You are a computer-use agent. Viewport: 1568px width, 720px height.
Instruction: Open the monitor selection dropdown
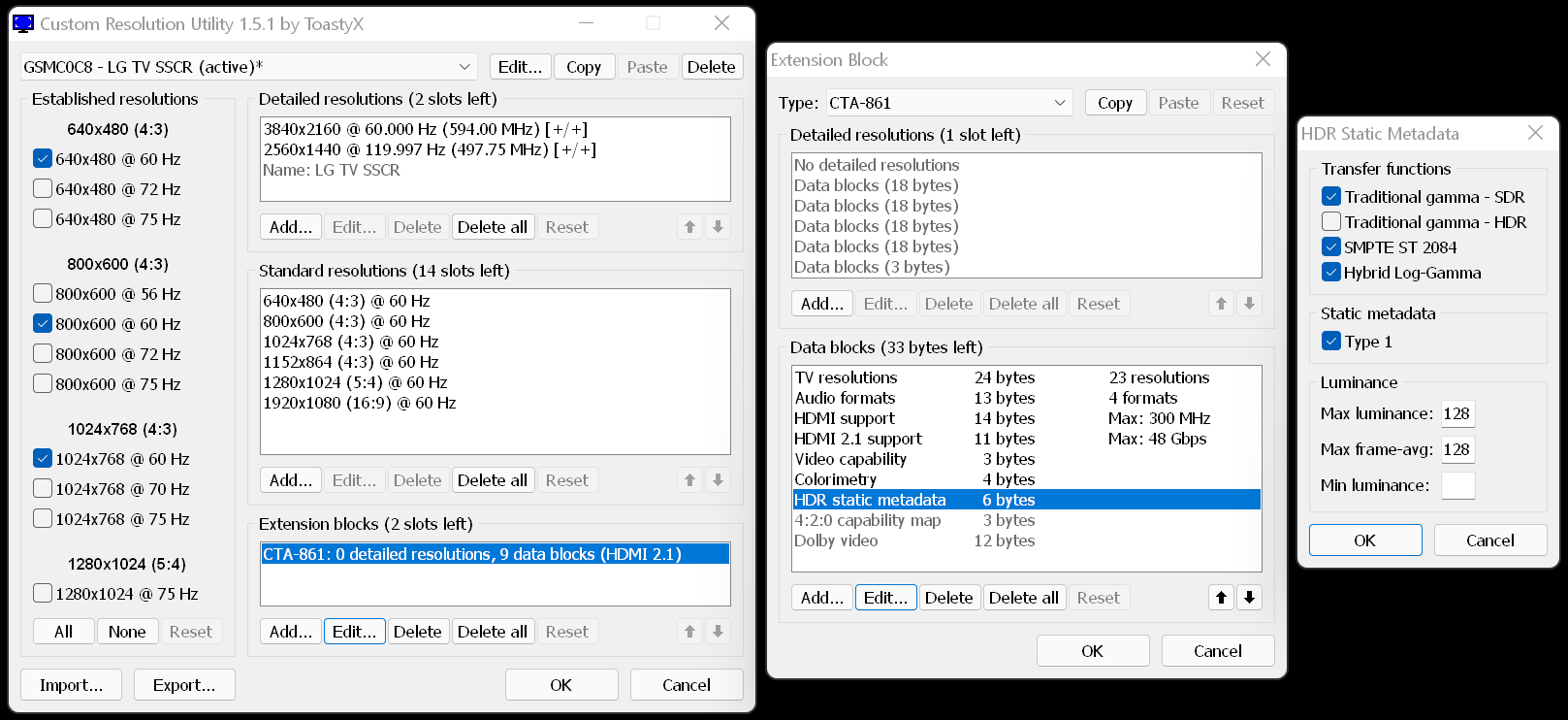[x=464, y=67]
